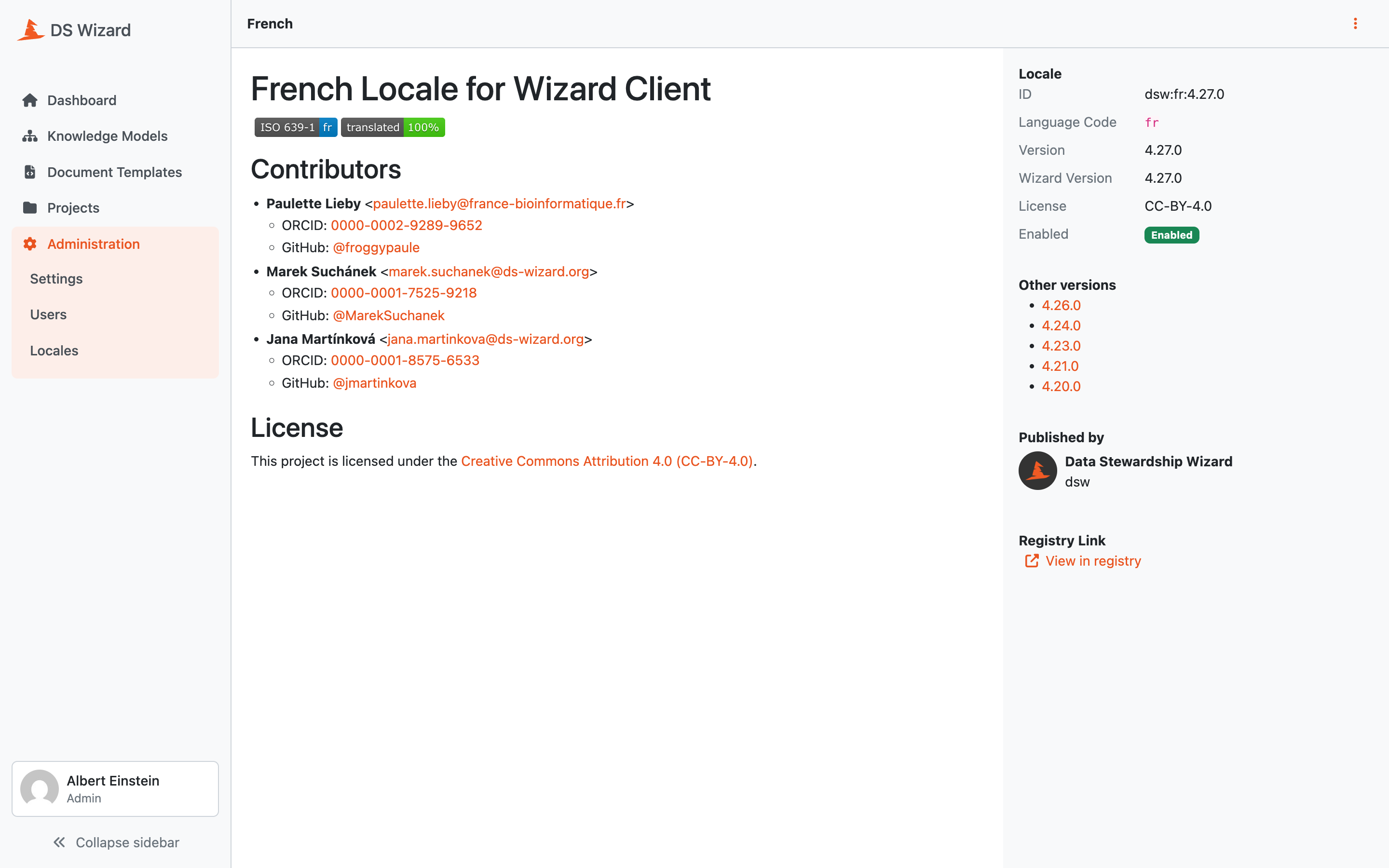Click jana.martinkova@ds-wizard.org email link
Image resolution: width=1389 pixels, height=868 pixels.
coord(486,339)
